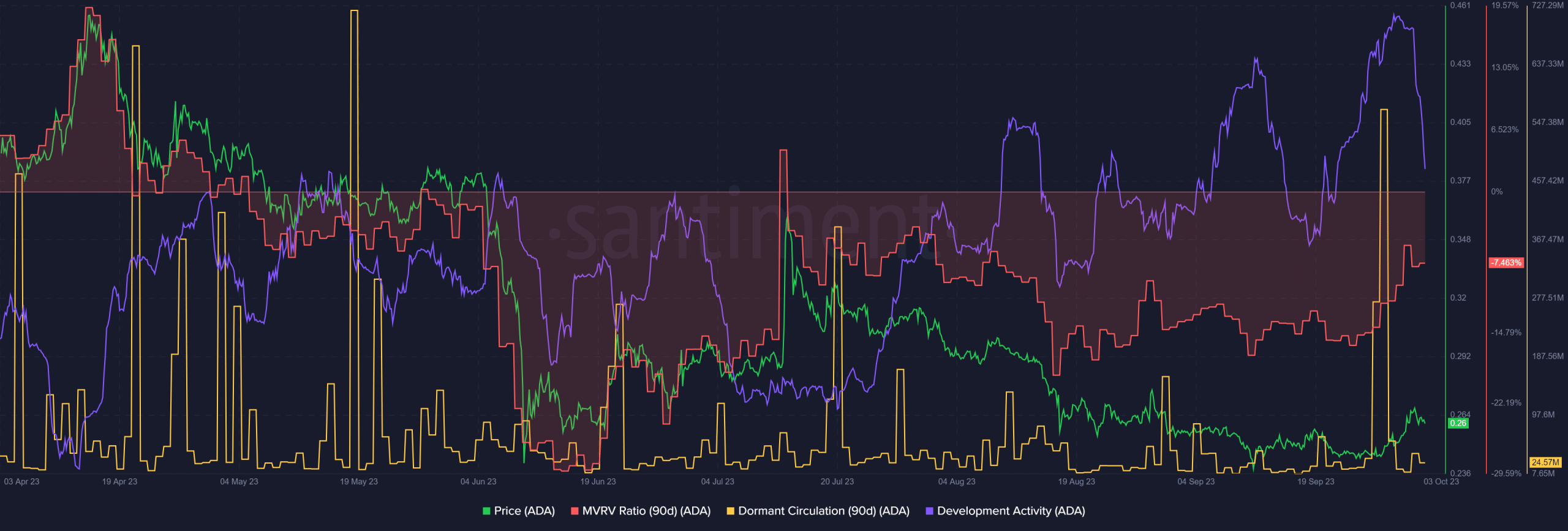Click the purple Development Activity legend swatch
This screenshot has height=531, width=1568.
[929, 511]
